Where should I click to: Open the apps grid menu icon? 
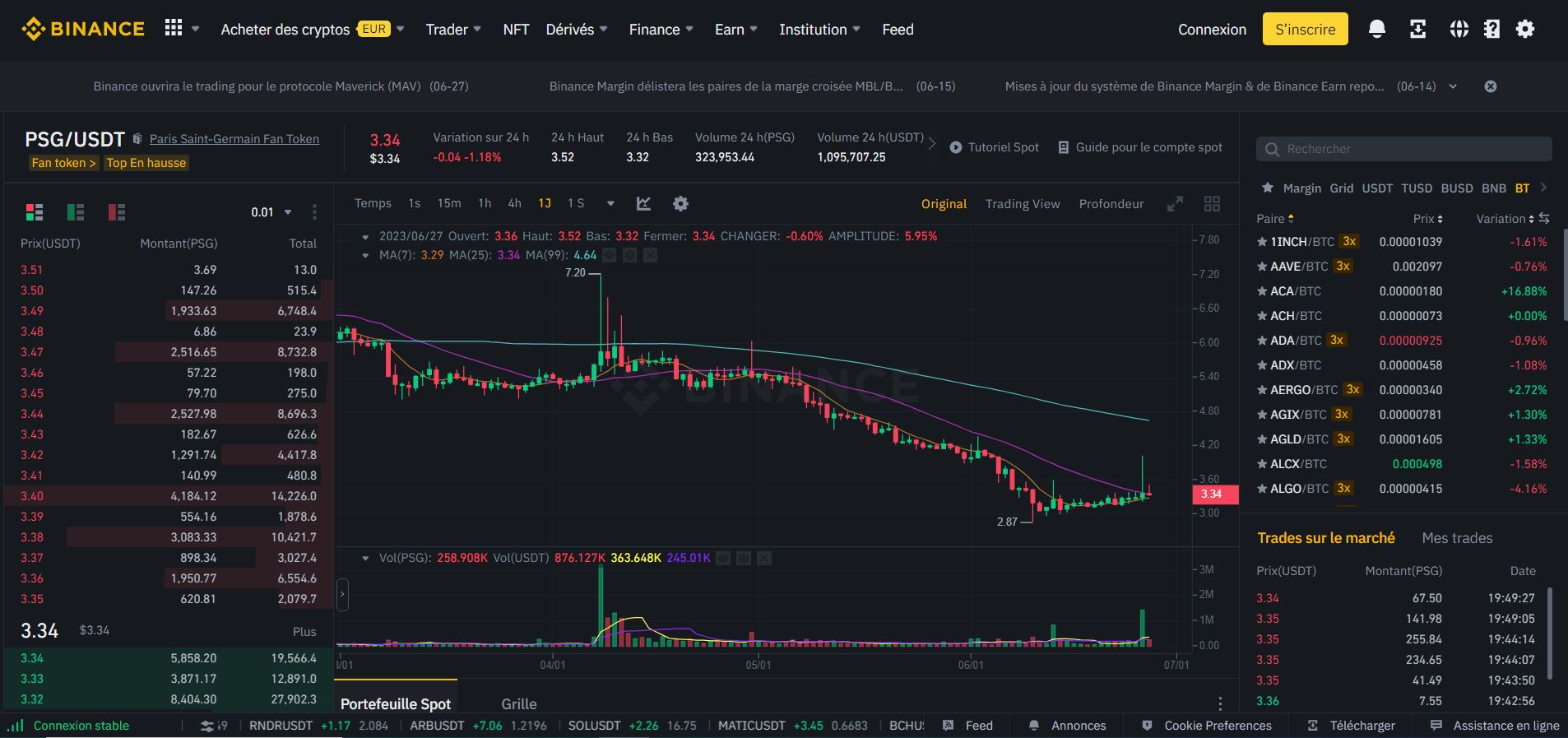click(x=174, y=29)
